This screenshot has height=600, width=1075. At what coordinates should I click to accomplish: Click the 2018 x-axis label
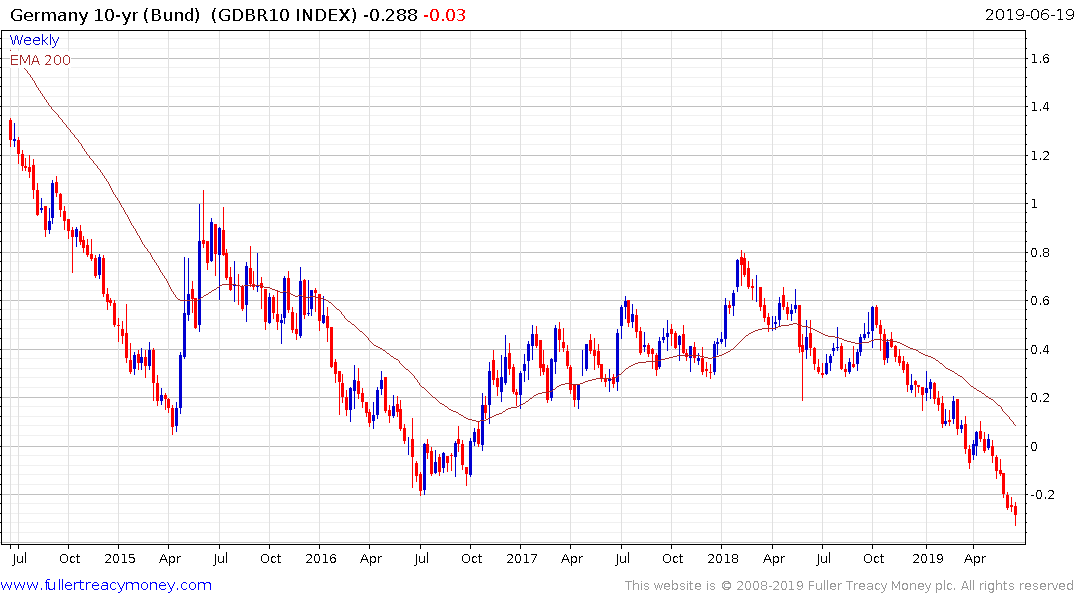click(723, 558)
